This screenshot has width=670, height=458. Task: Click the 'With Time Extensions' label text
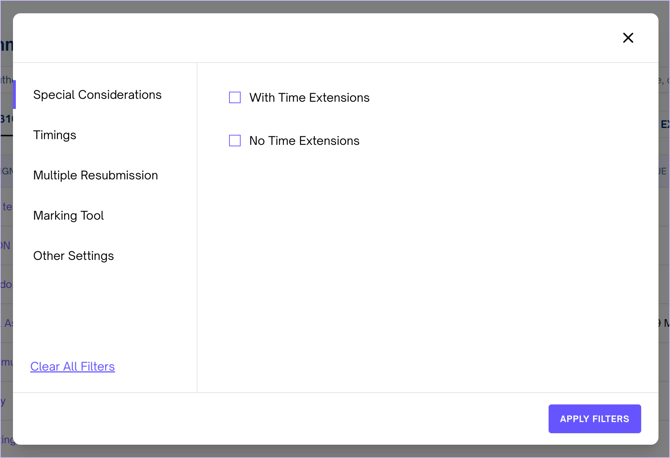[309, 98]
